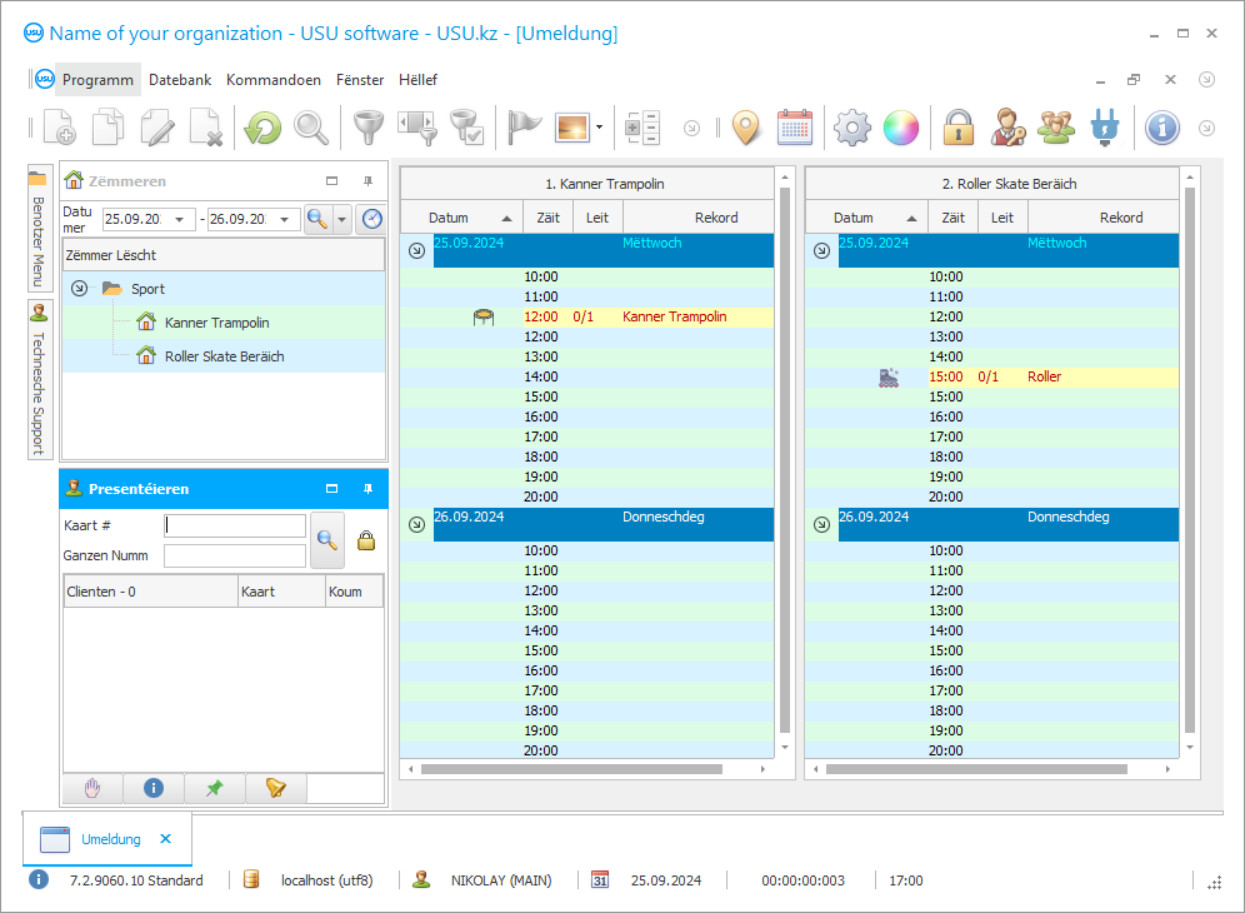
Task: Collapse 26.09.2024 group in Kanner Trampolin
Action: click(x=417, y=525)
